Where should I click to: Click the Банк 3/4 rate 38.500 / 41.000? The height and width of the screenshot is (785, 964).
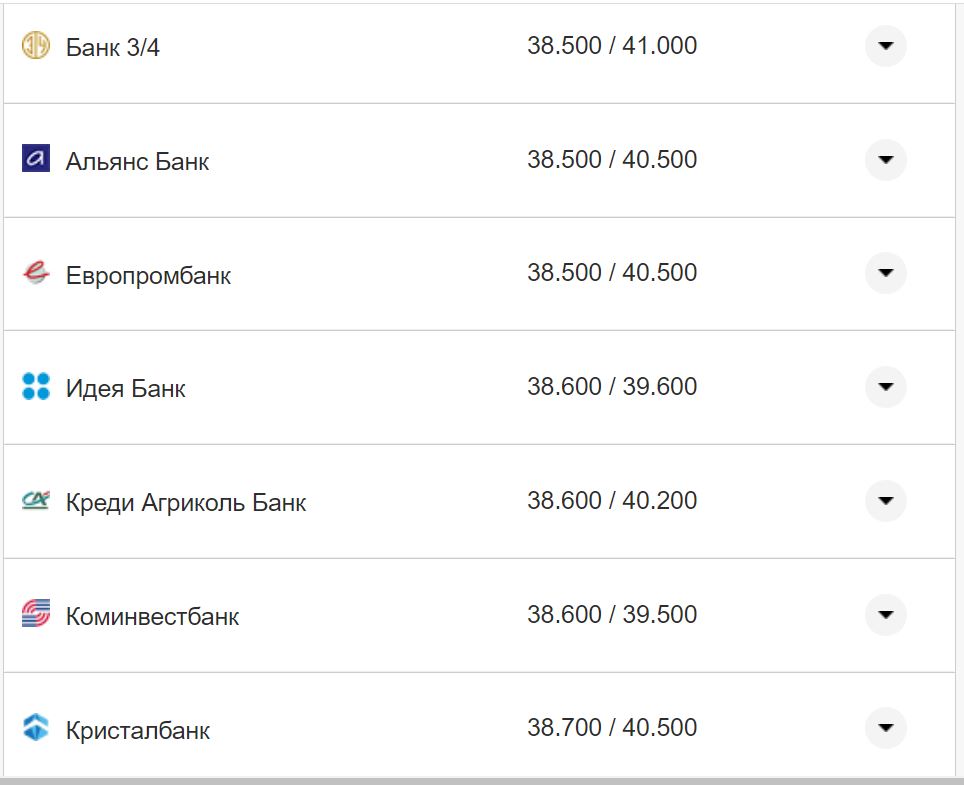point(612,46)
